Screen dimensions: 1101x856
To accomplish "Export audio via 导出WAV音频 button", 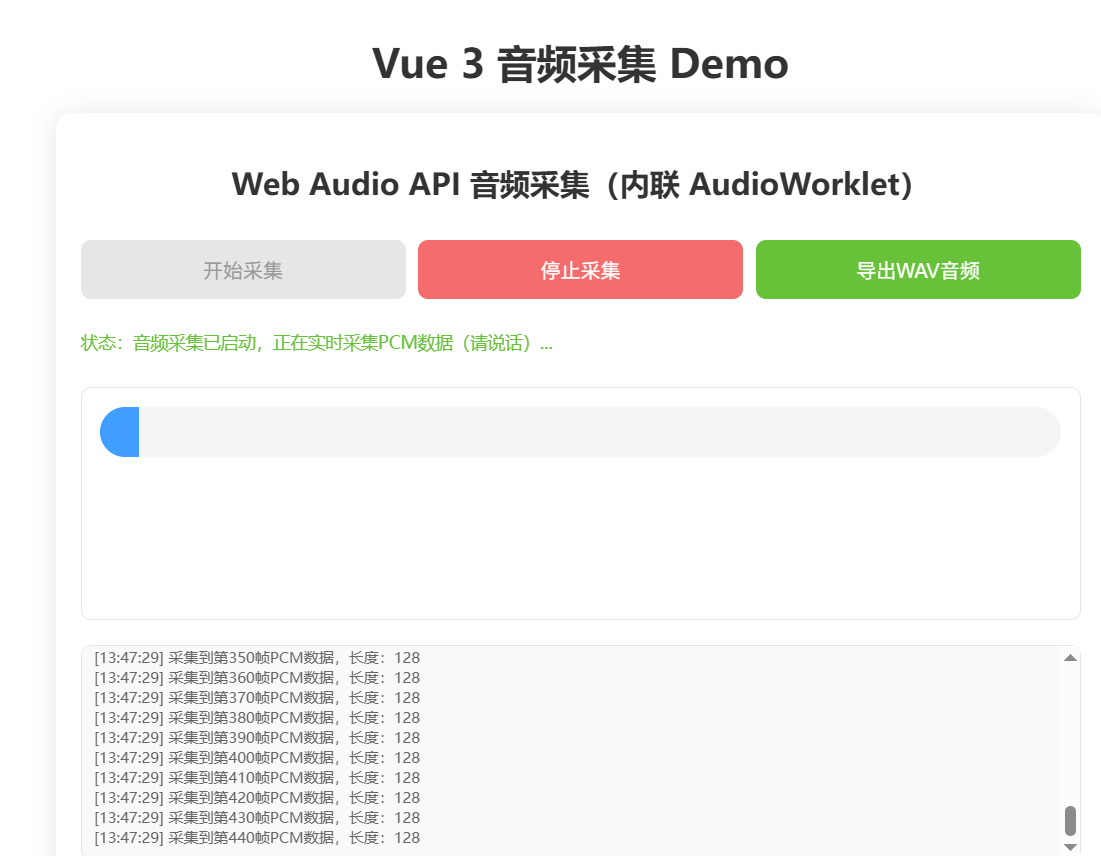I will pos(918,270).
